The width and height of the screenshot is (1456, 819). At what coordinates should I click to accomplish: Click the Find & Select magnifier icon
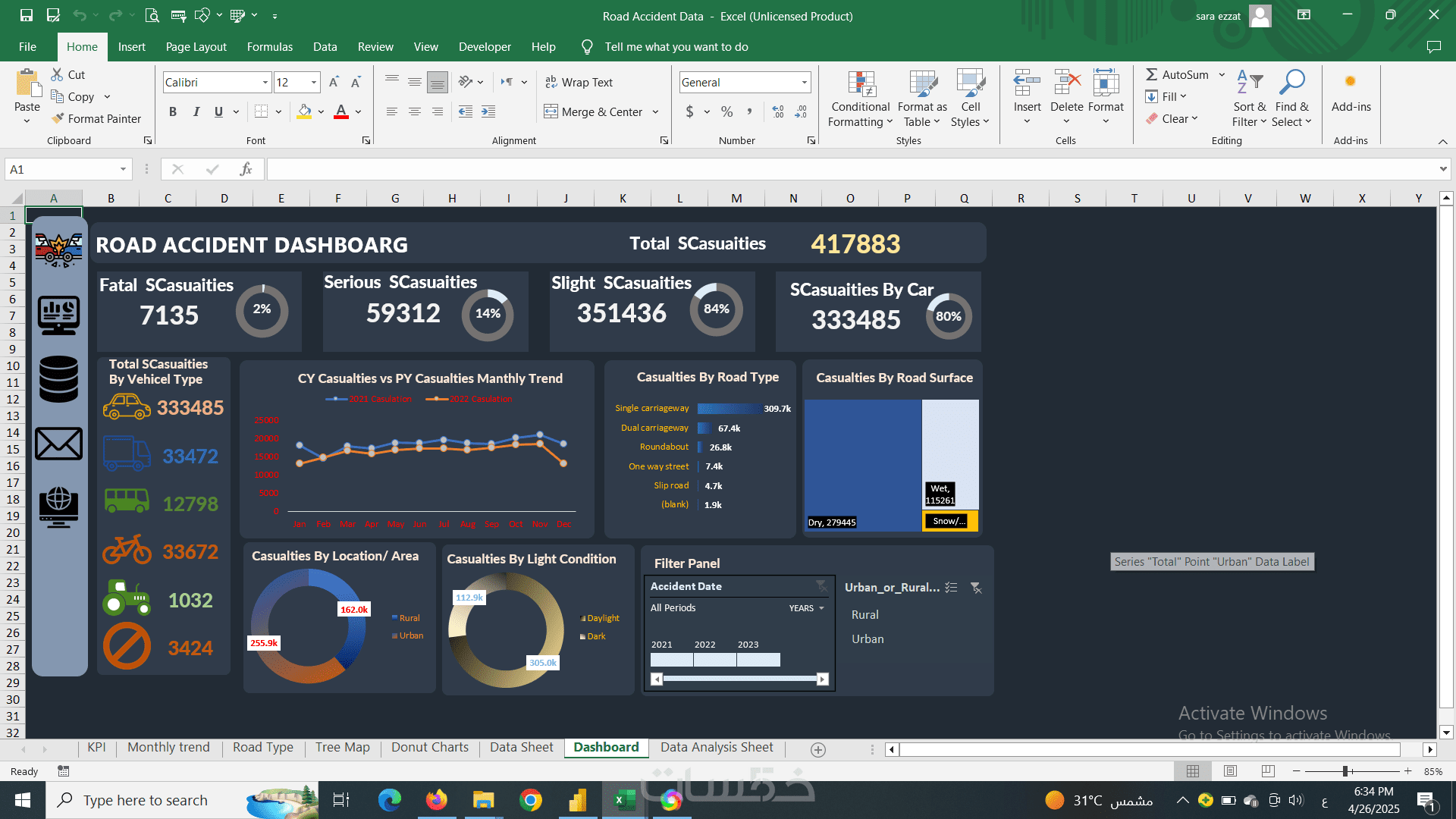(x=1291, y=83)
